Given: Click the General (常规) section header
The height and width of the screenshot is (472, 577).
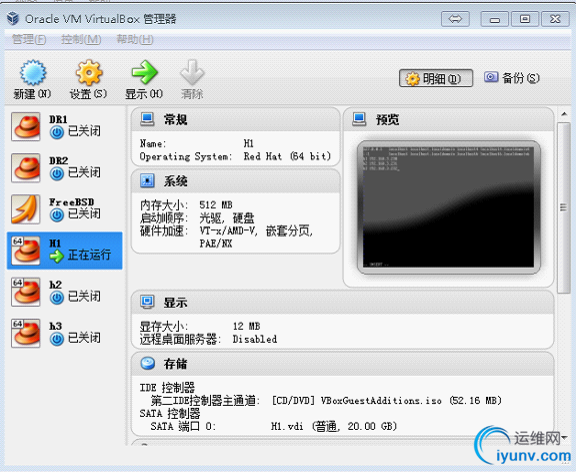Looking at the screenshot, I should 236,120.
